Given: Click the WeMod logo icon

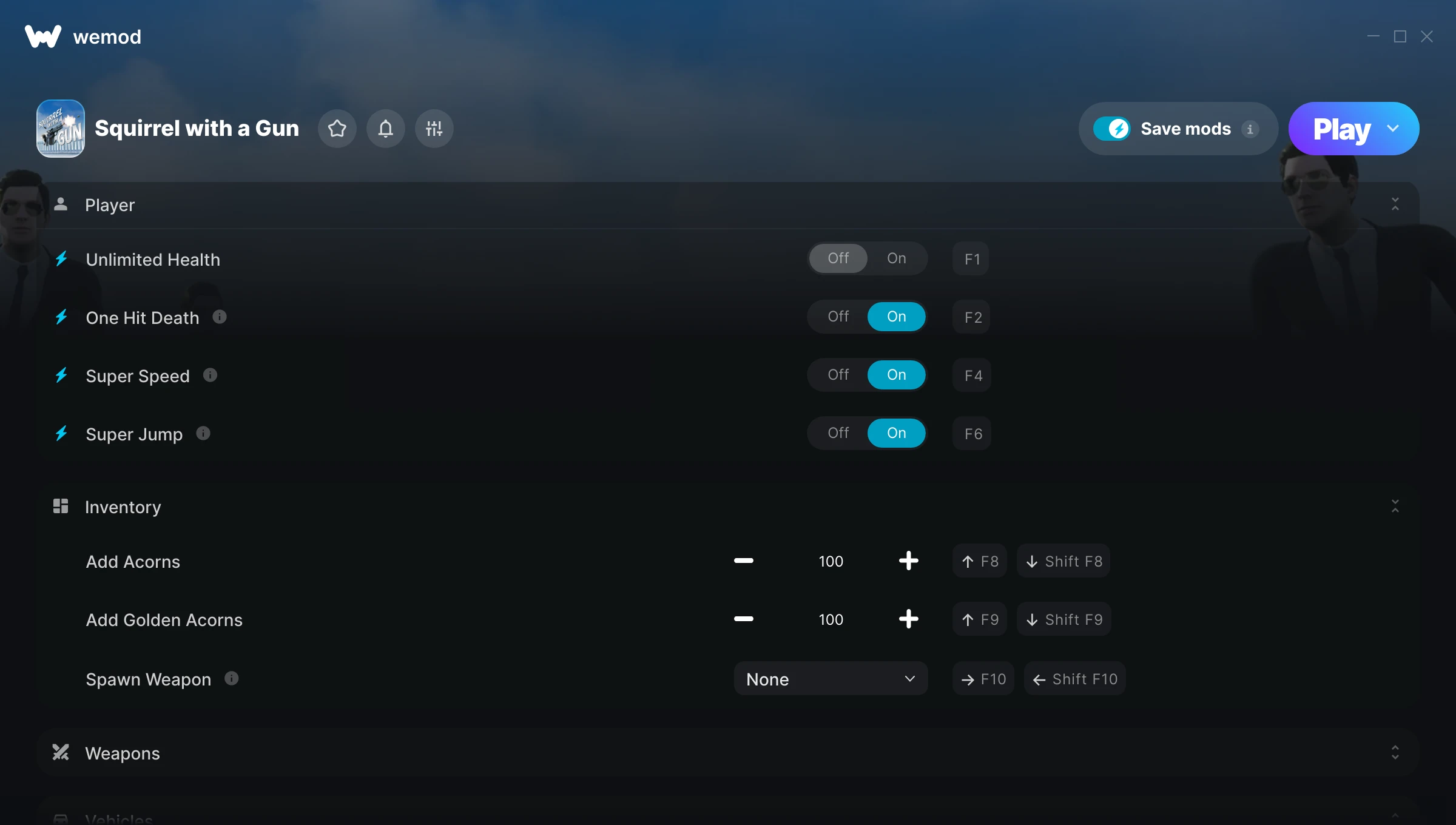Looking at the screenshot, I should [43, 36].
